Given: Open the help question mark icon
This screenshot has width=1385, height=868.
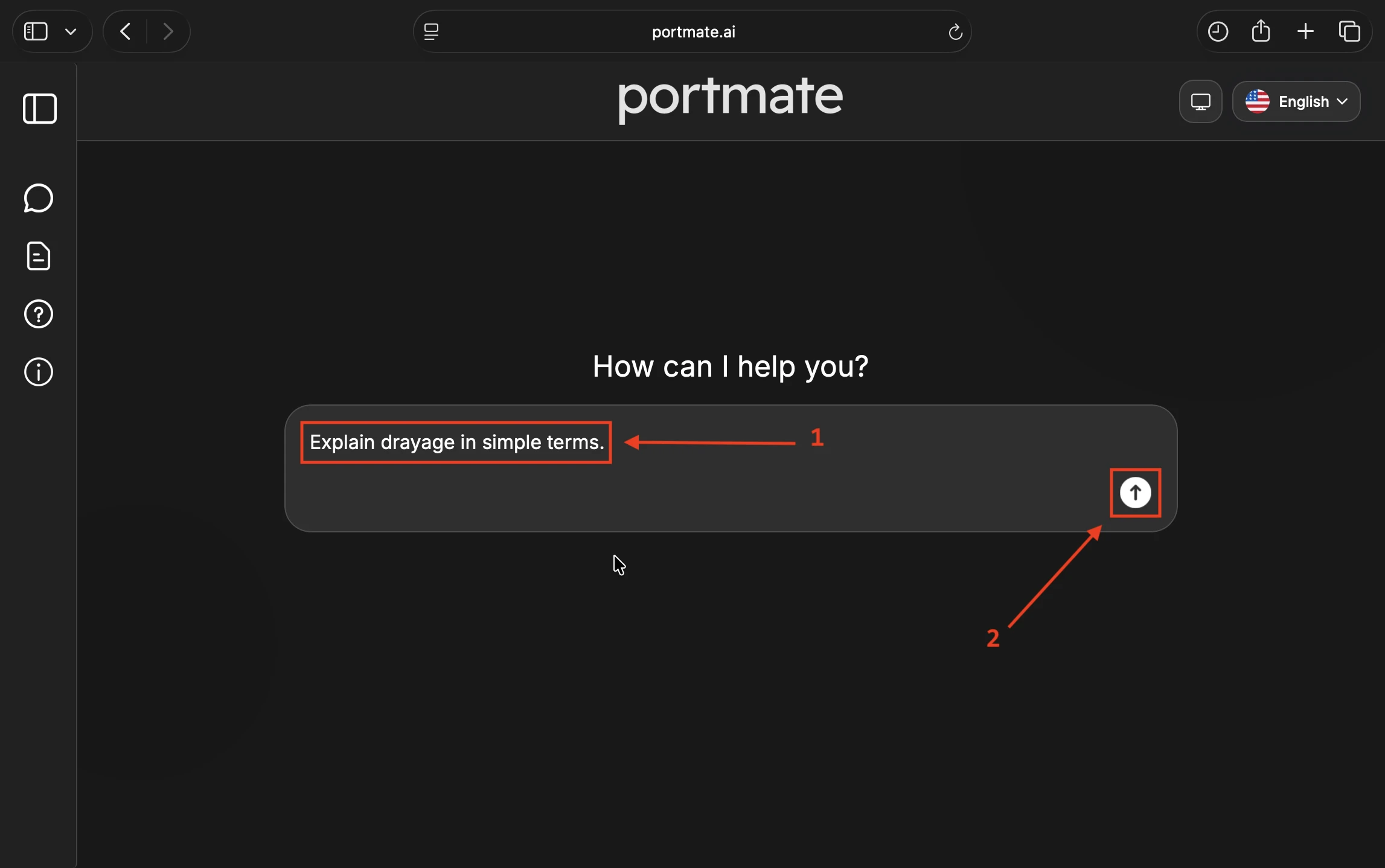Looking at the screenshot, I should click(39, 314).
